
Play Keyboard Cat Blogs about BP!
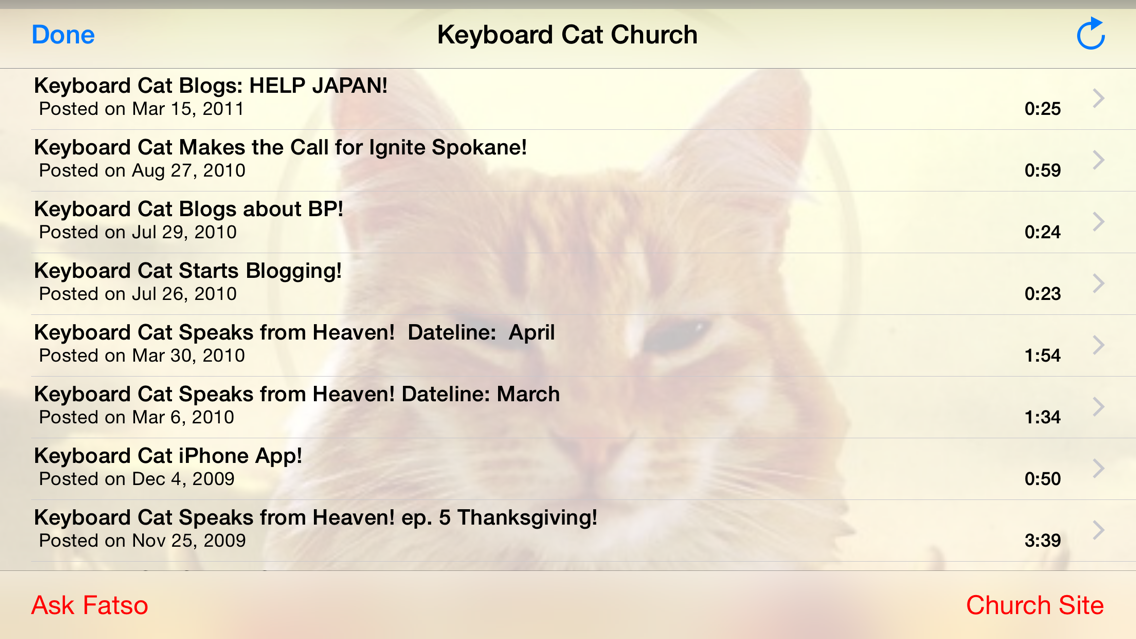point(568,222)
